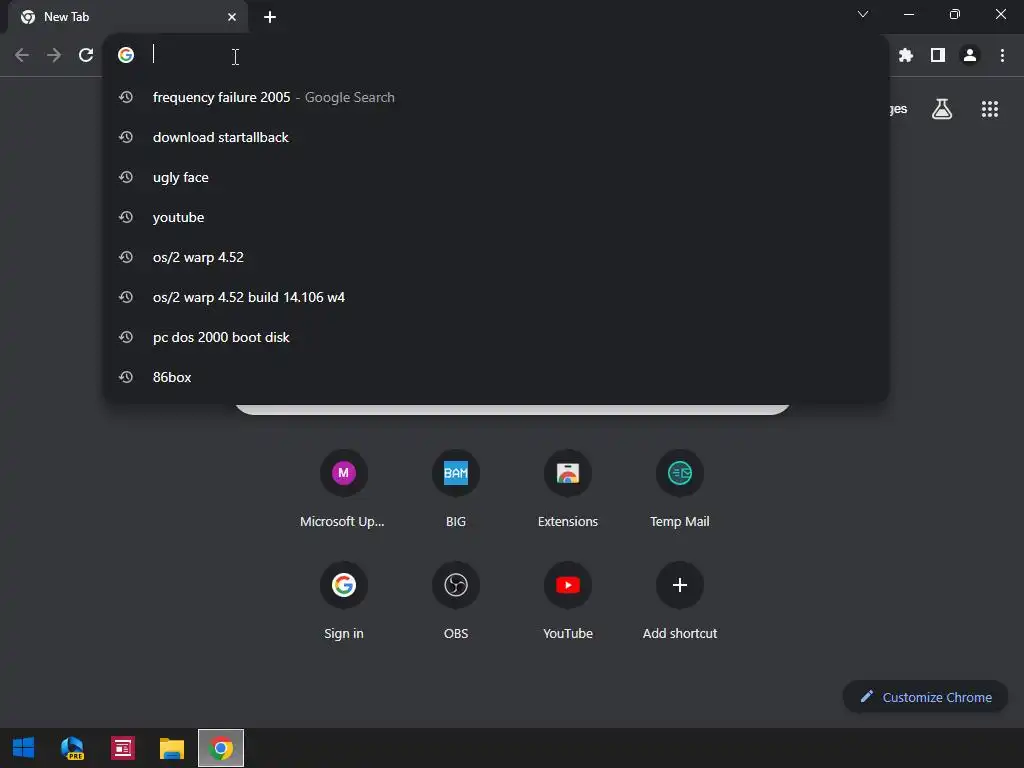Choose suggestion '86box'
The width and height of the screenshot is (1024, 768).
[496, 377]
